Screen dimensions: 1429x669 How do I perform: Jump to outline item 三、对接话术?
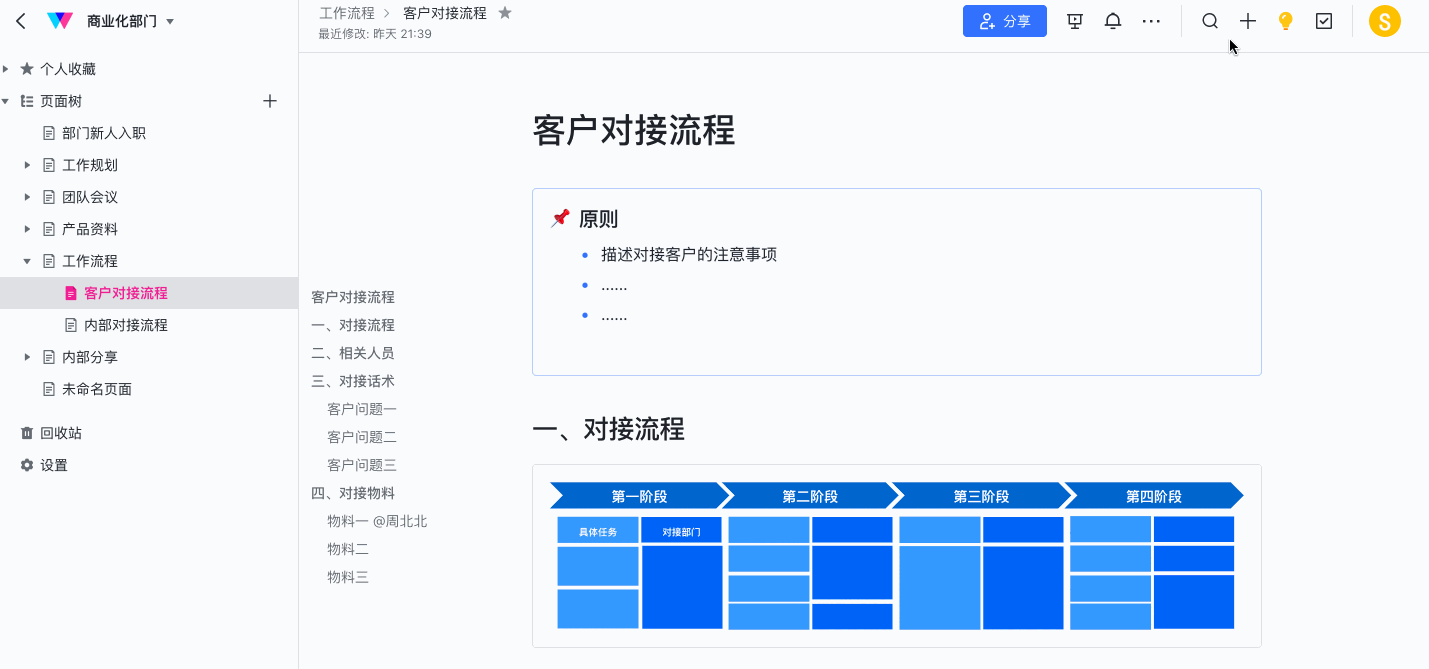click(x=353, y=381)
